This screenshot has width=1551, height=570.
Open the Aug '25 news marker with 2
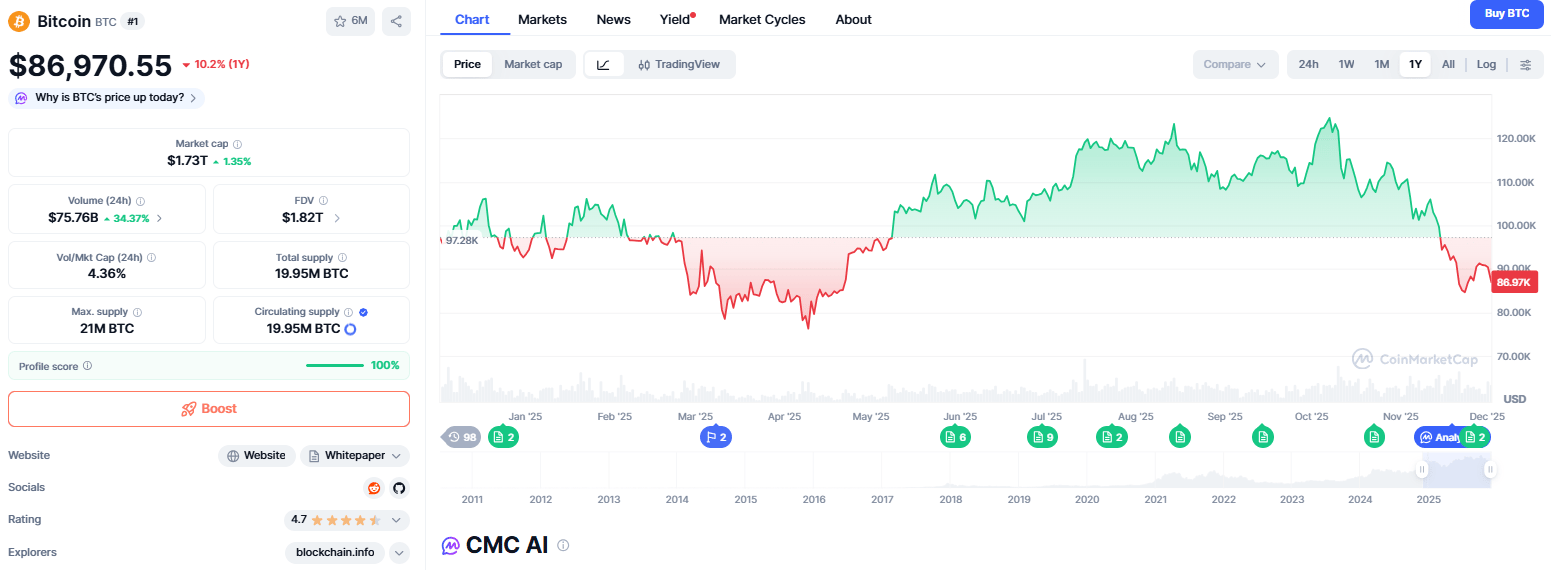pos(1112,437)
